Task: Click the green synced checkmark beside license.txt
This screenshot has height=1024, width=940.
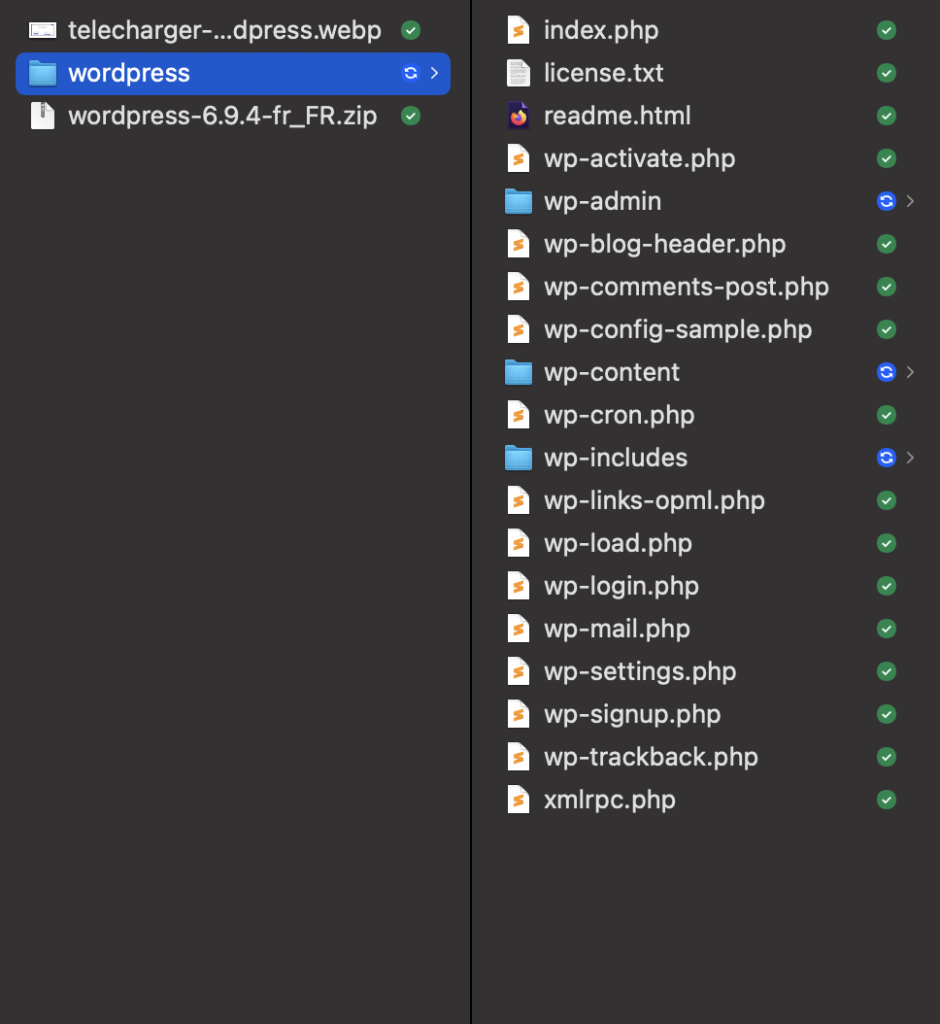Action: 886,73
